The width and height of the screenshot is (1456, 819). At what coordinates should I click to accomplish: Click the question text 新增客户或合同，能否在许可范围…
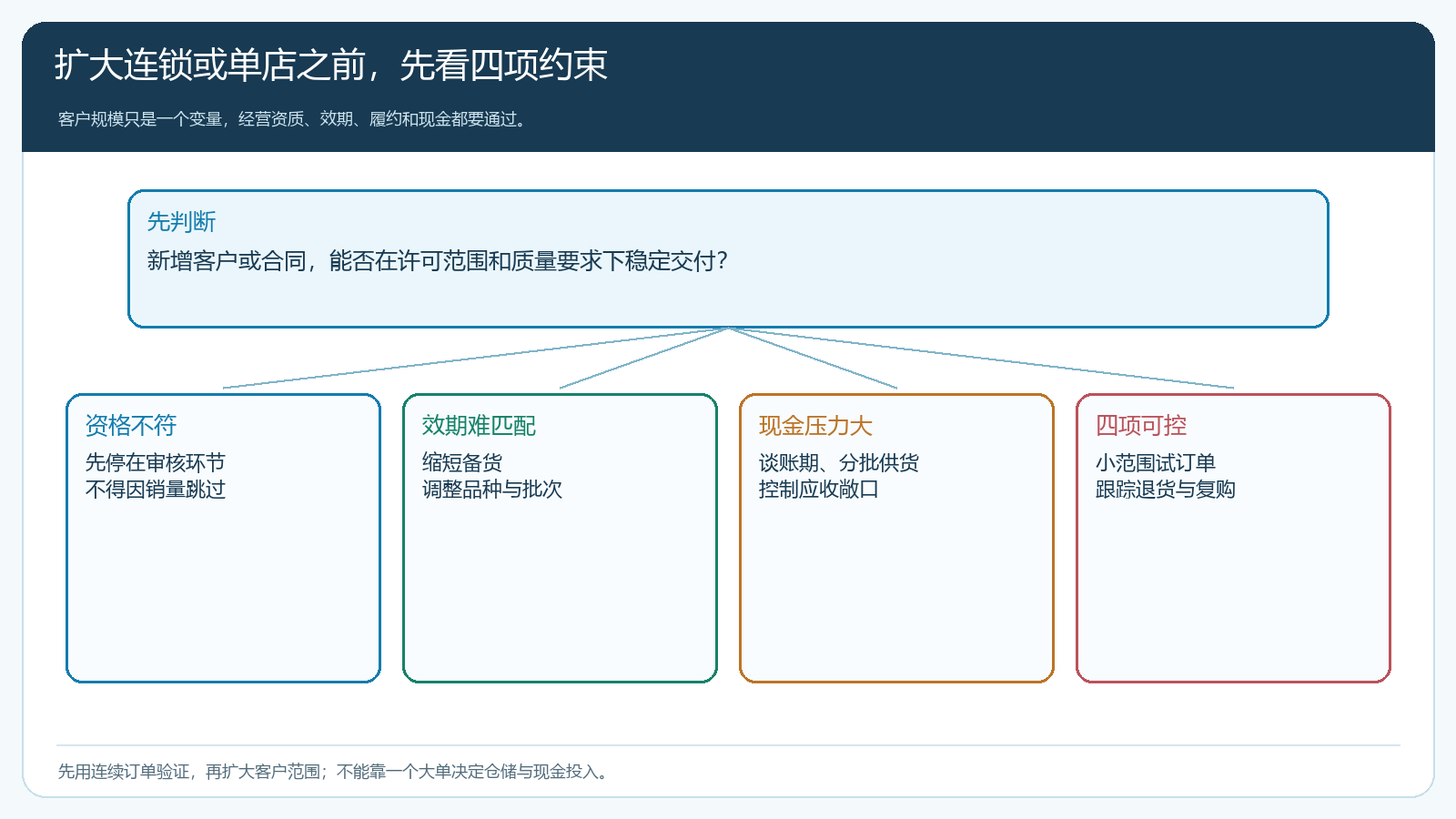click(438, 261)
